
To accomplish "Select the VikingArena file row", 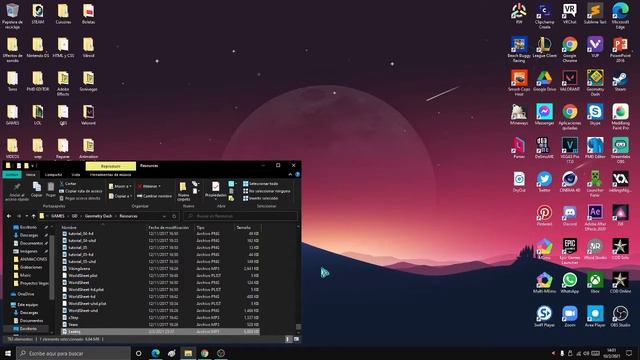I will point(161,269).
